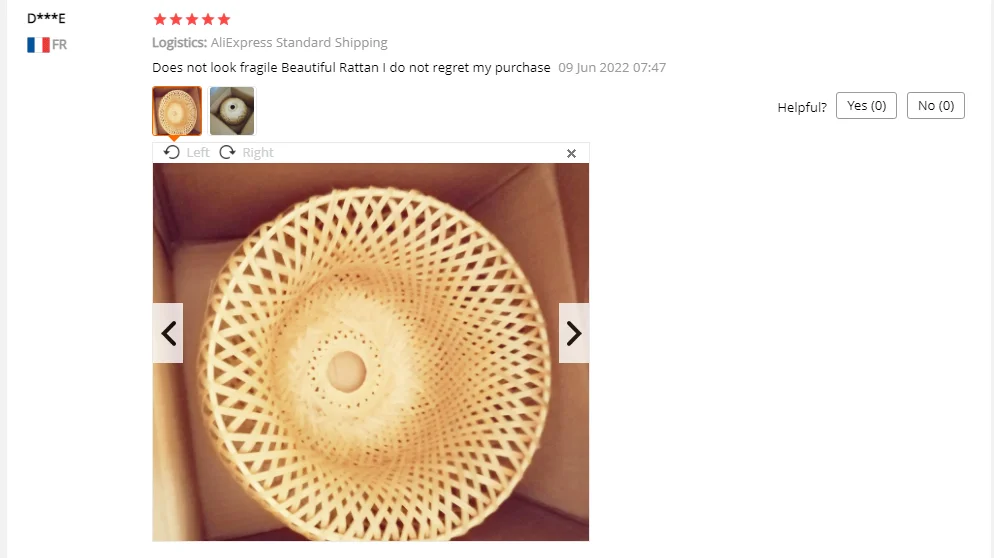This screenshot has height=558, width=994.
Task: Click the AliExpress Standard Shipping logistics text
Action: click(299, 42)
